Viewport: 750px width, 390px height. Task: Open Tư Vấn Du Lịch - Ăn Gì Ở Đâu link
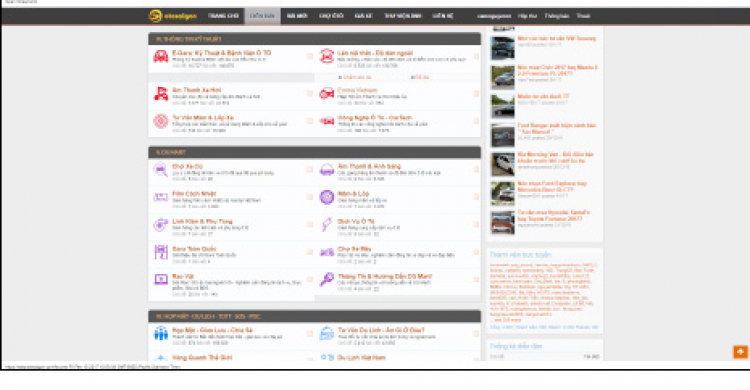pyautogui.click(x=381, y=330)
